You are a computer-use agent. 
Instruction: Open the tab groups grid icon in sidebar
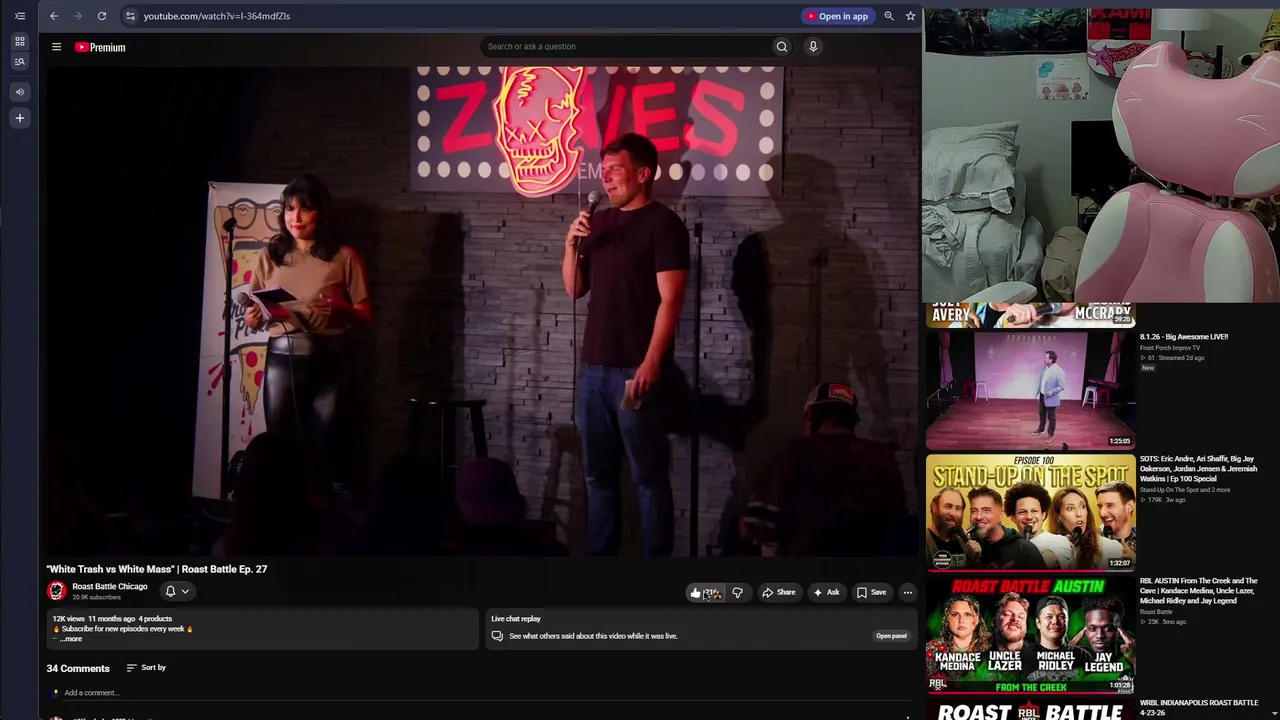19,41
